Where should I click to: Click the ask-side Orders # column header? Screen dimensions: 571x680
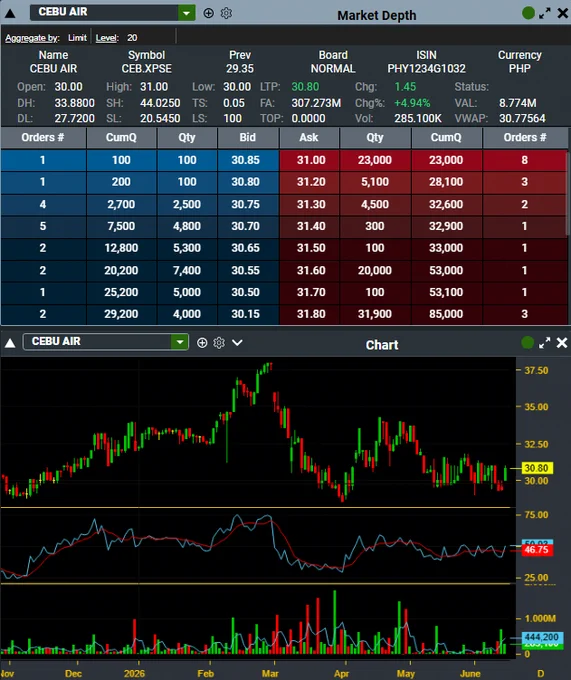525,137
